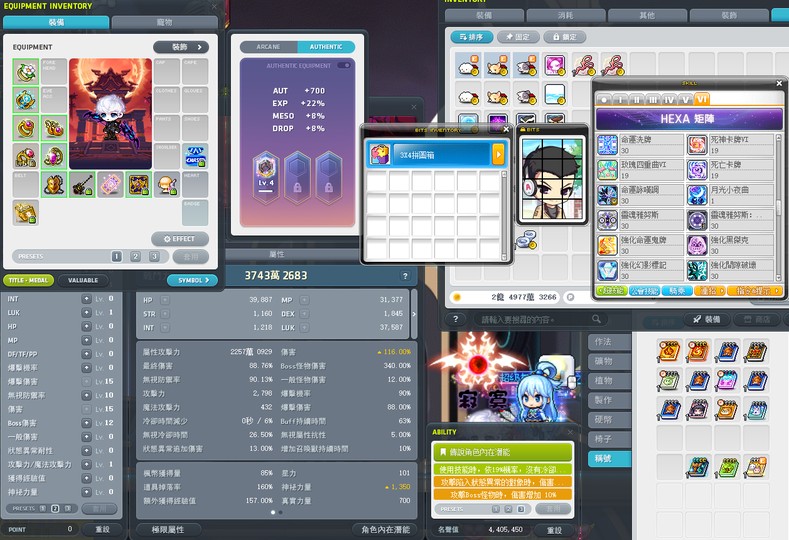Click the 死神卡牌VI skill icon
Screen dimensions: 789x540
click(x=695, y=144)
